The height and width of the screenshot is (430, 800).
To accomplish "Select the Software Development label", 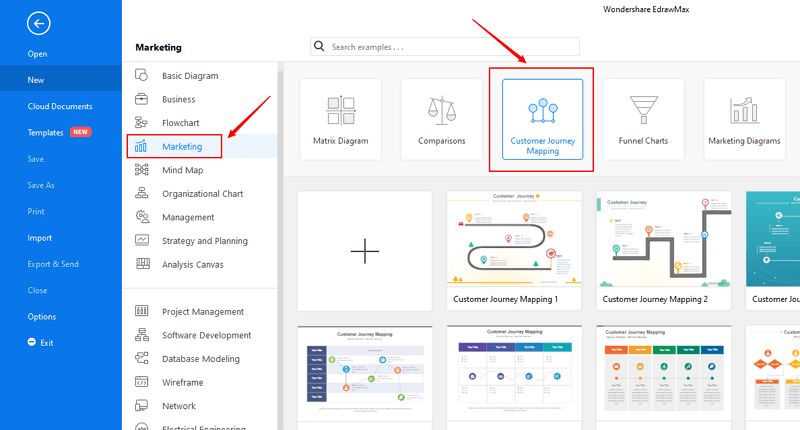I will tap(207, 335).
